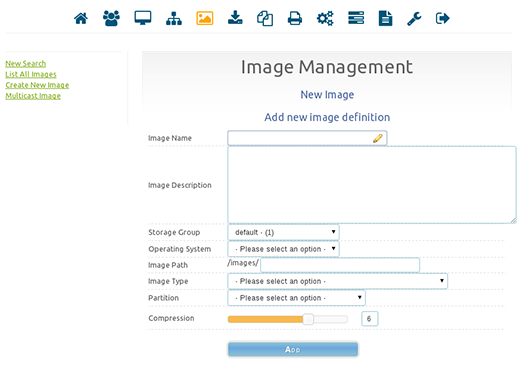Screen dimensions: 520x381
Task: Click the 'New Image' heading text
Action: point(327,95)
